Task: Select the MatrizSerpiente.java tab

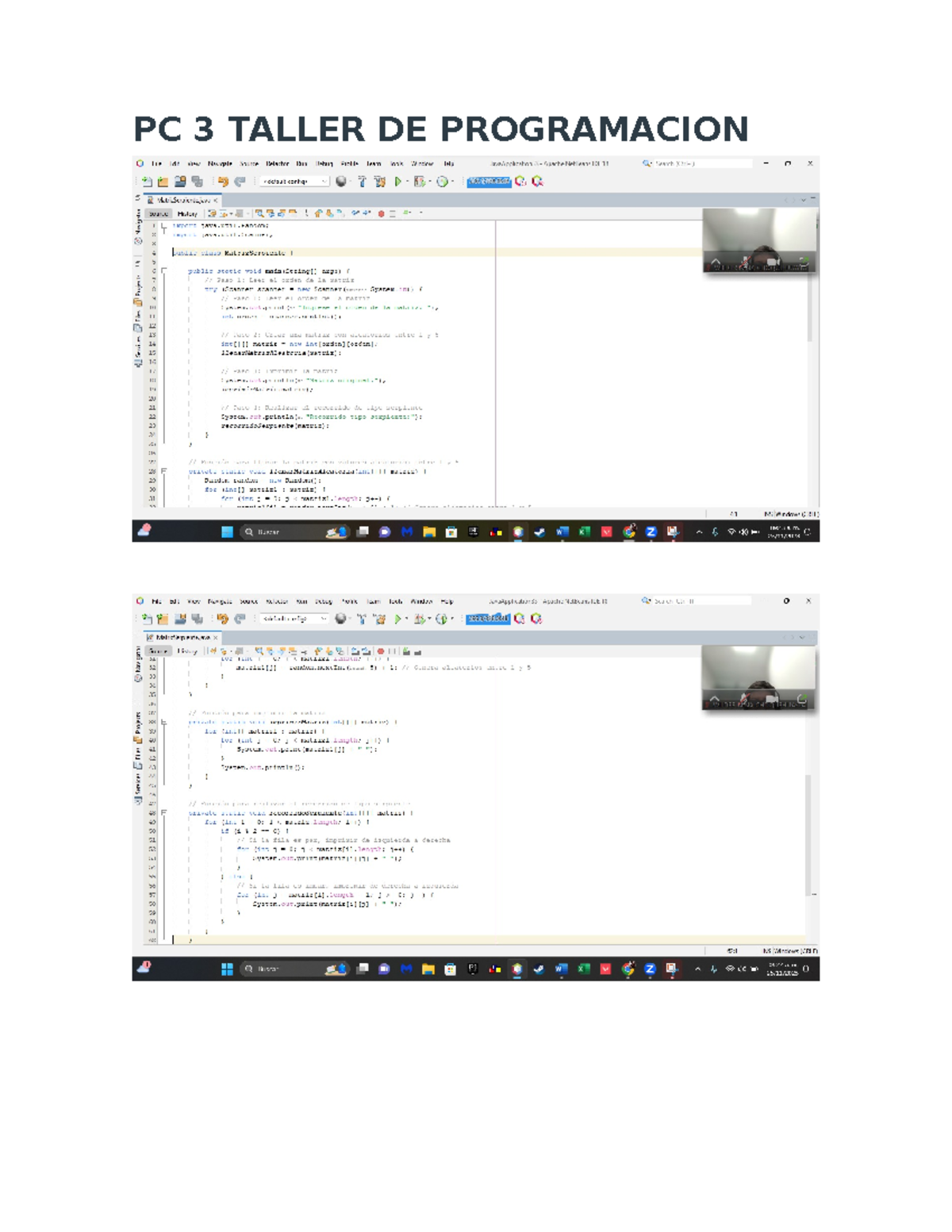Action: point(178,201)
